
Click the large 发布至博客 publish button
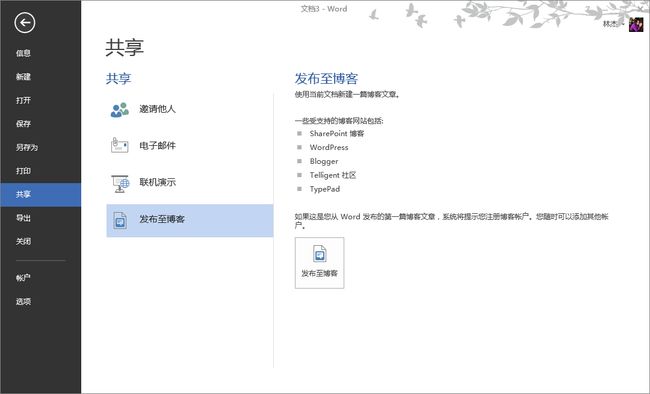coord(319,263)
